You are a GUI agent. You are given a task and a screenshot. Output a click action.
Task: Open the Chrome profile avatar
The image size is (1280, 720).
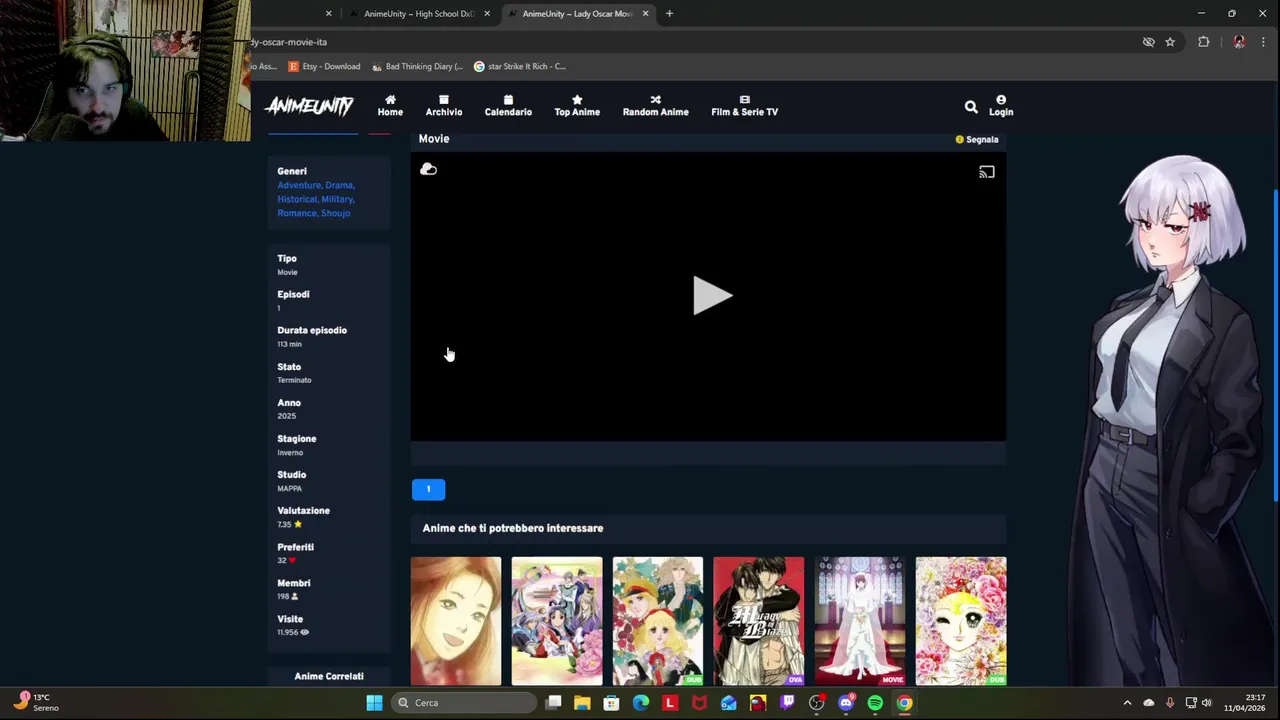1239,42
